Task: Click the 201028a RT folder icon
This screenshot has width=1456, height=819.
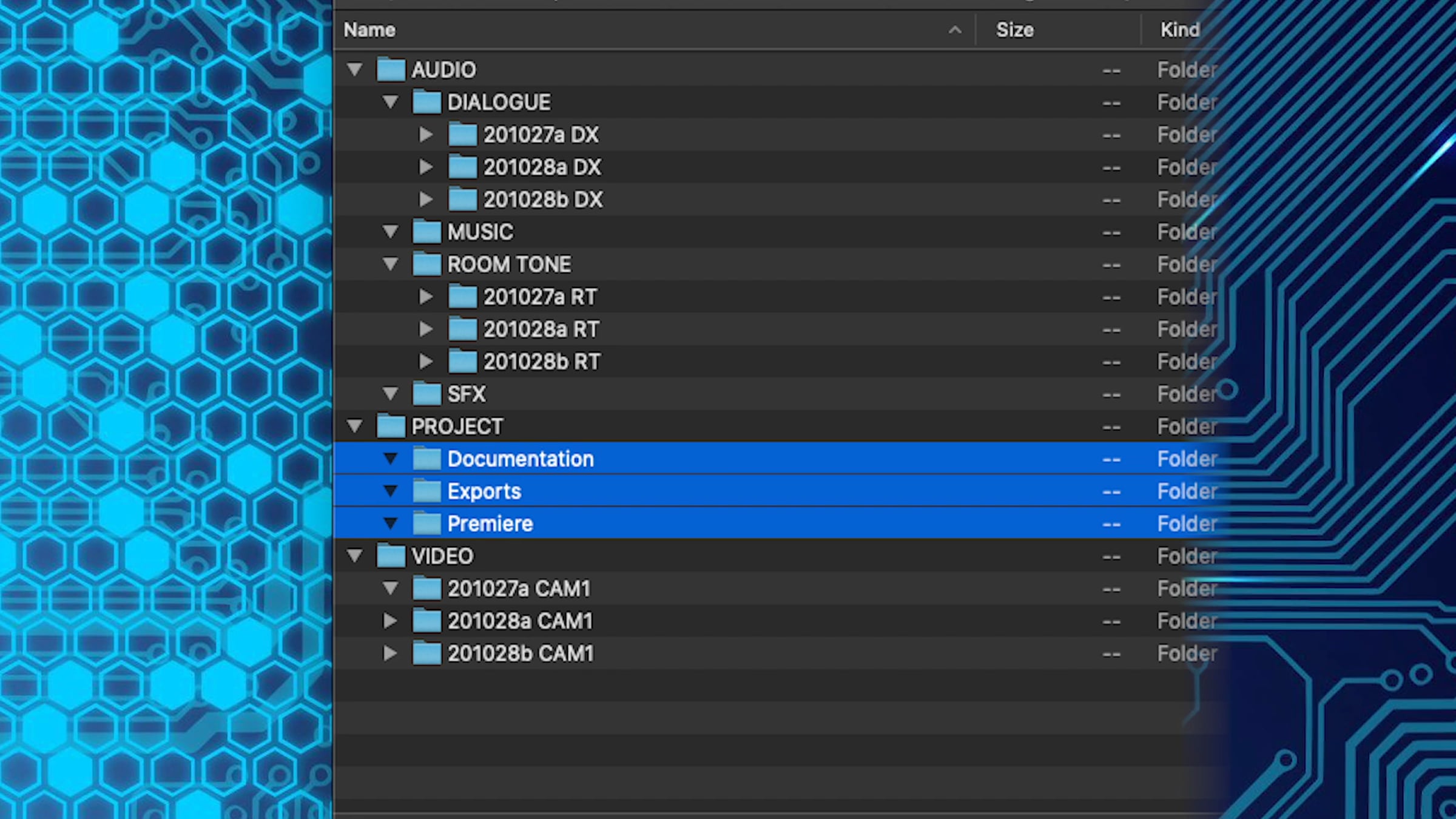Action: tap(462, 329)
